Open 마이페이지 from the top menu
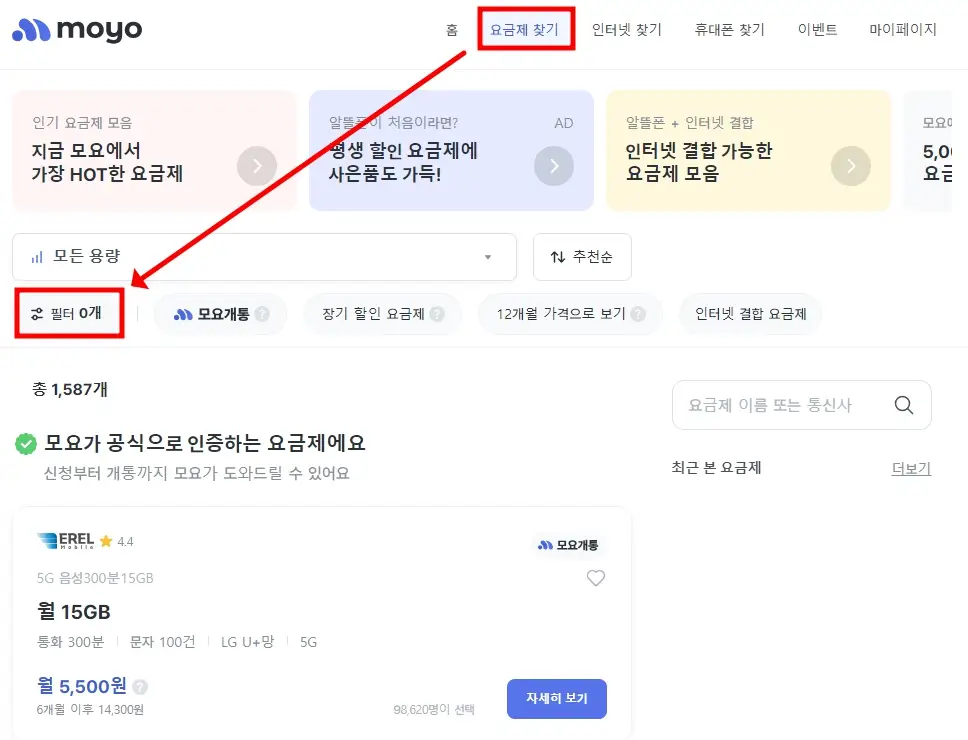Viewport: 968px width, 740px height. click(x=901, y=30)
